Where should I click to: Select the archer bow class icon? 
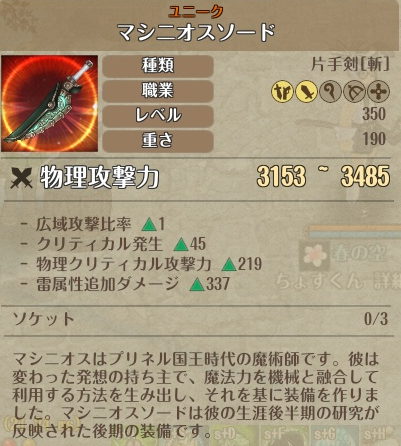(354, 91)
